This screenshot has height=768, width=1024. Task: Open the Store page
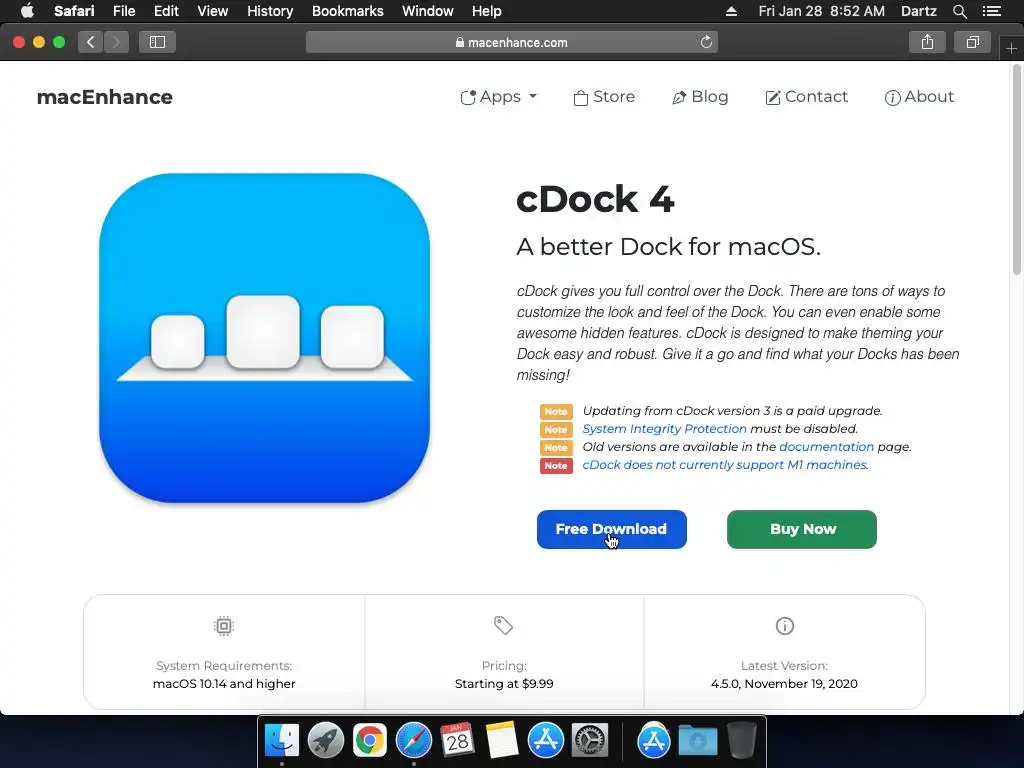coord(604,97)
